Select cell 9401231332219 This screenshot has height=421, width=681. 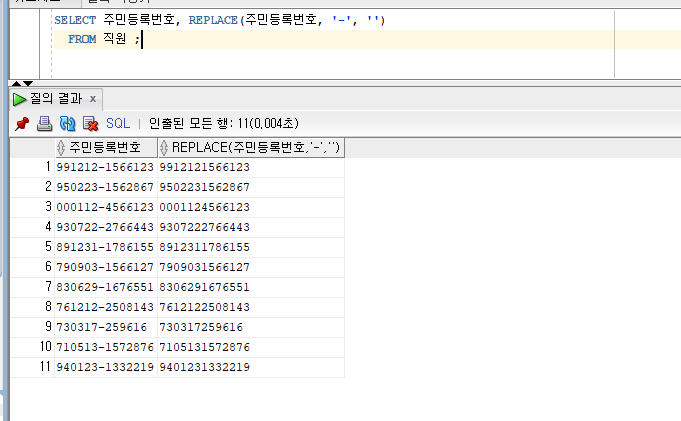(x=251, y=367)
